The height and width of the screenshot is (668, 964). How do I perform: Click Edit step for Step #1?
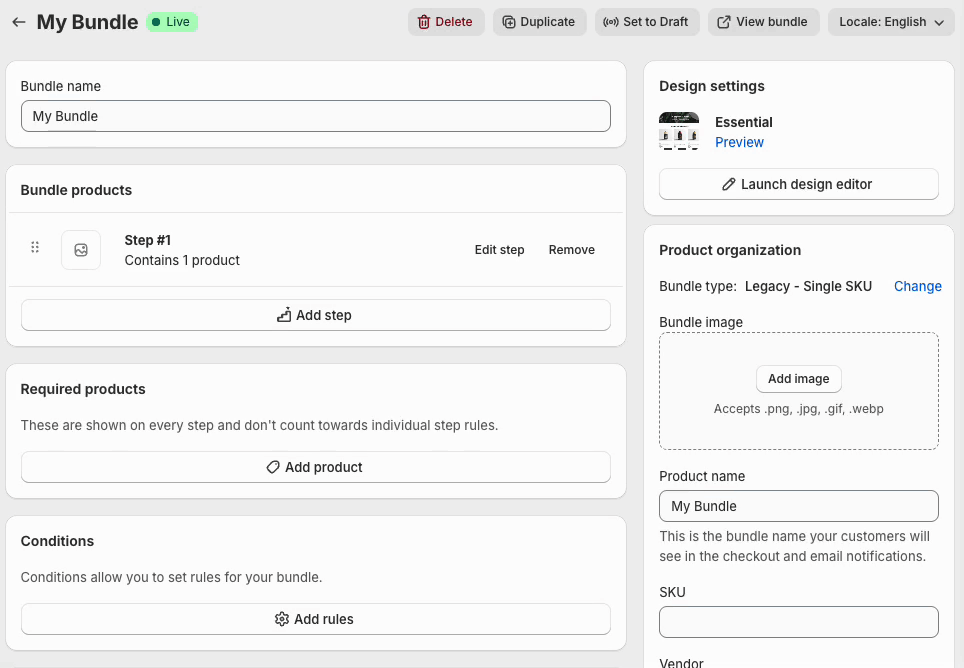point(499,250)
